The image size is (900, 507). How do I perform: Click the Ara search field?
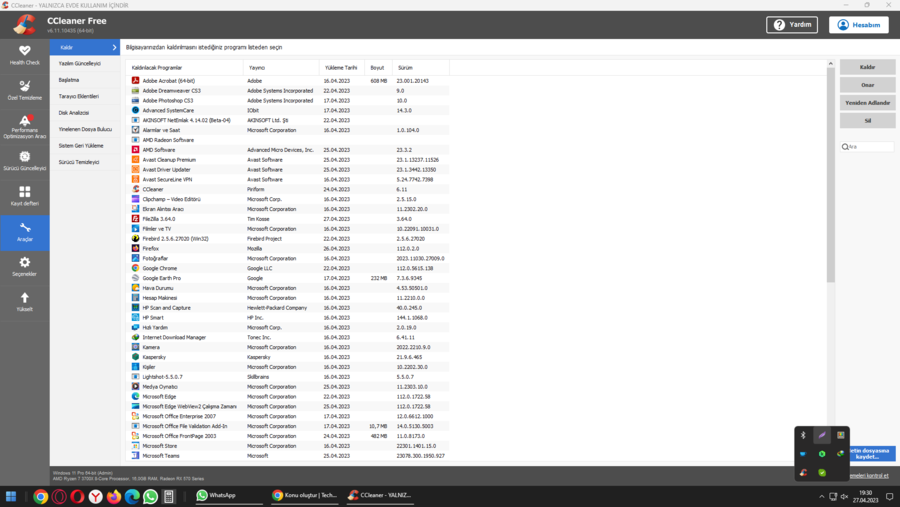[x=867, y=147]
